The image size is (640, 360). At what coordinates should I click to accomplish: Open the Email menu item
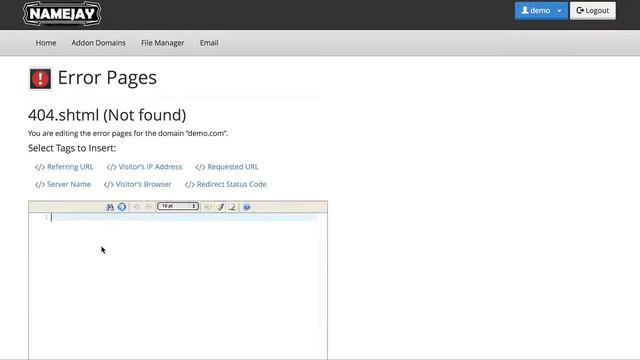[x=209, y=43]
